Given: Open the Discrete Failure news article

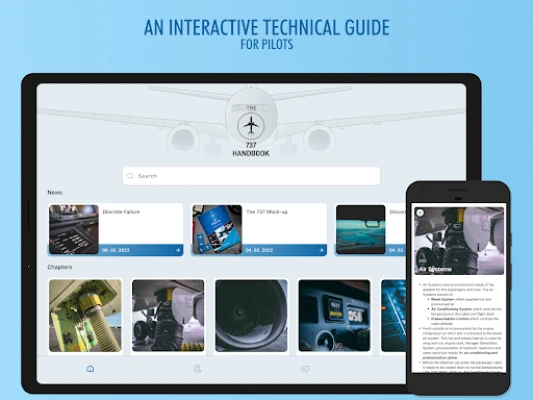Looking at the screenshot, I should click(116, 229).
